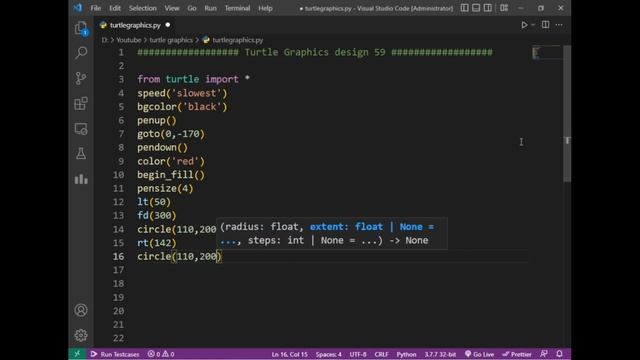Open the Testing flask view
640x360 pixels.
pos(81,154)
